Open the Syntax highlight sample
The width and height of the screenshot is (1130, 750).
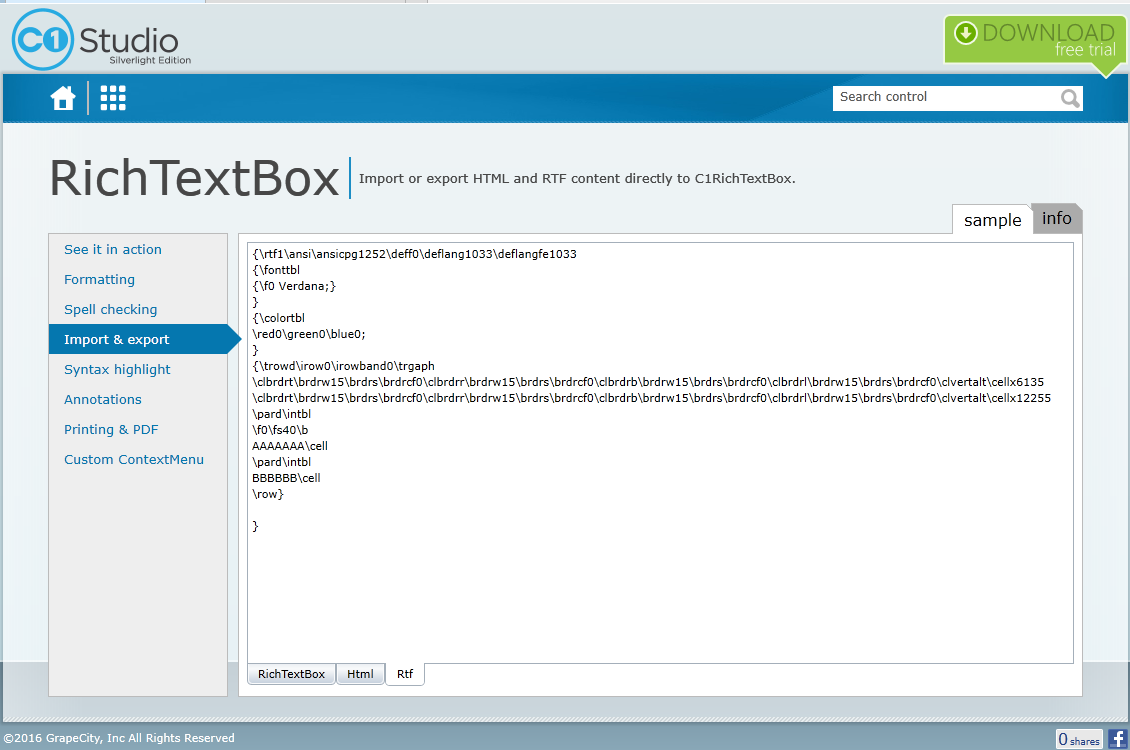pyautogui.click(x=117, y=370)
